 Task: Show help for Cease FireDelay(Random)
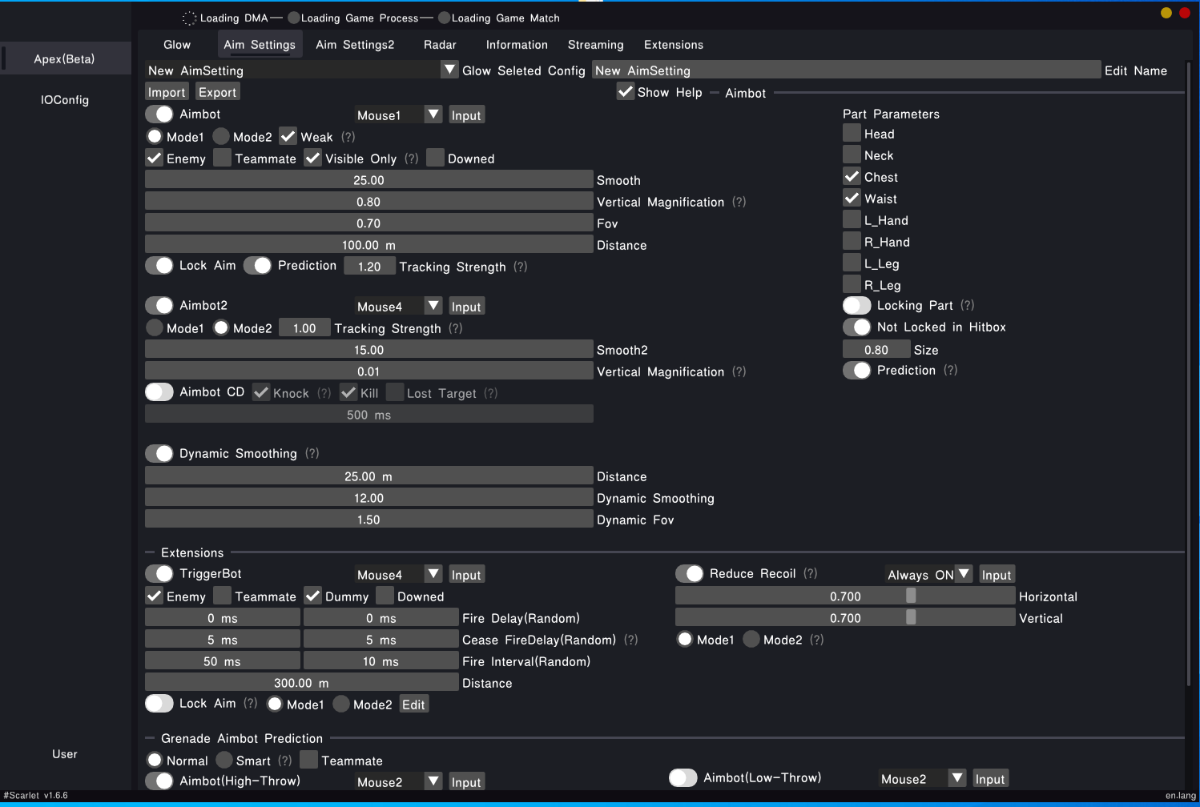pyautogui.click(x=630, y=640)
